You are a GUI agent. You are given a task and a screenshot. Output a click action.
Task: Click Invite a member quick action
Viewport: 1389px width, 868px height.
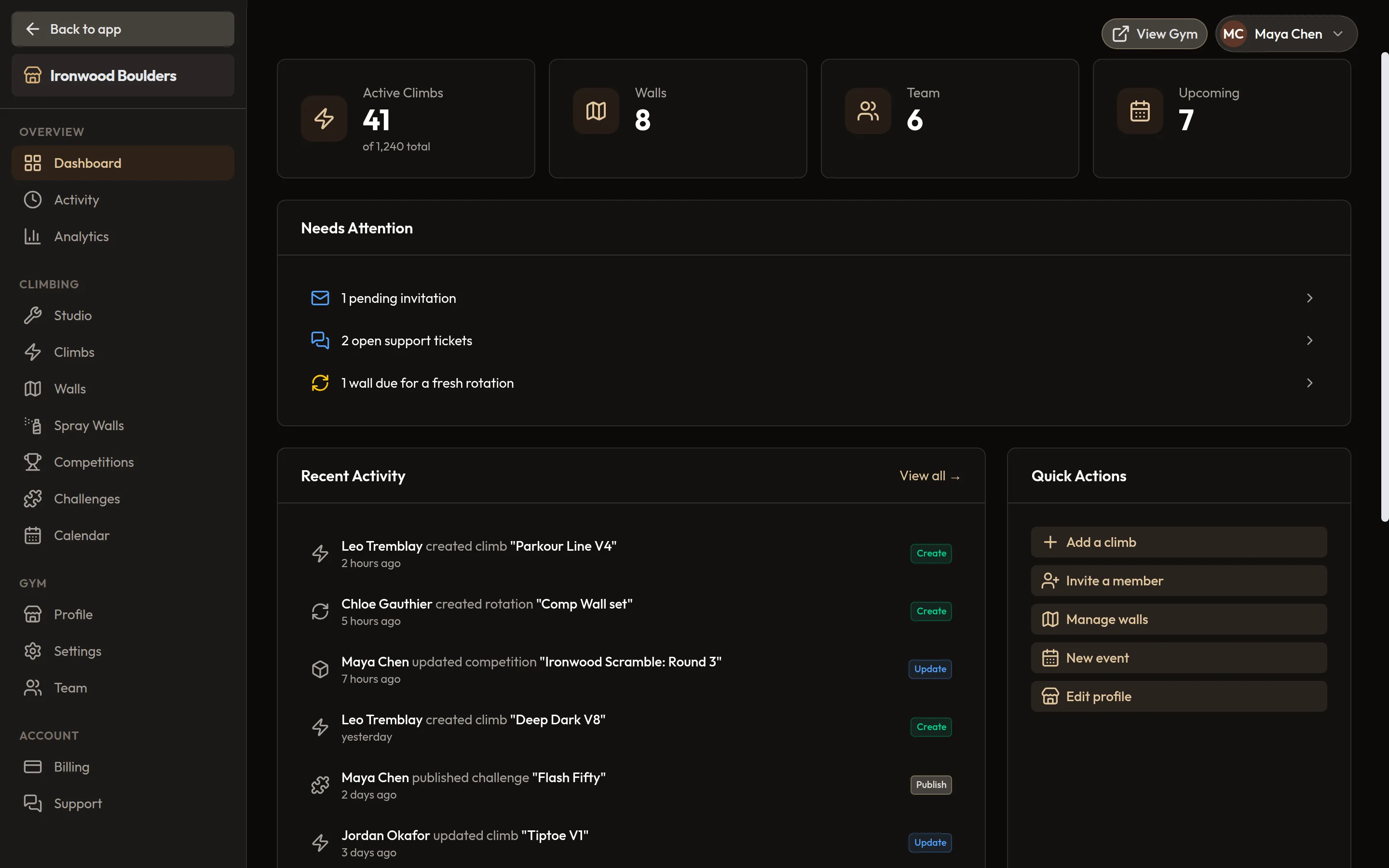pos(1179,581)
